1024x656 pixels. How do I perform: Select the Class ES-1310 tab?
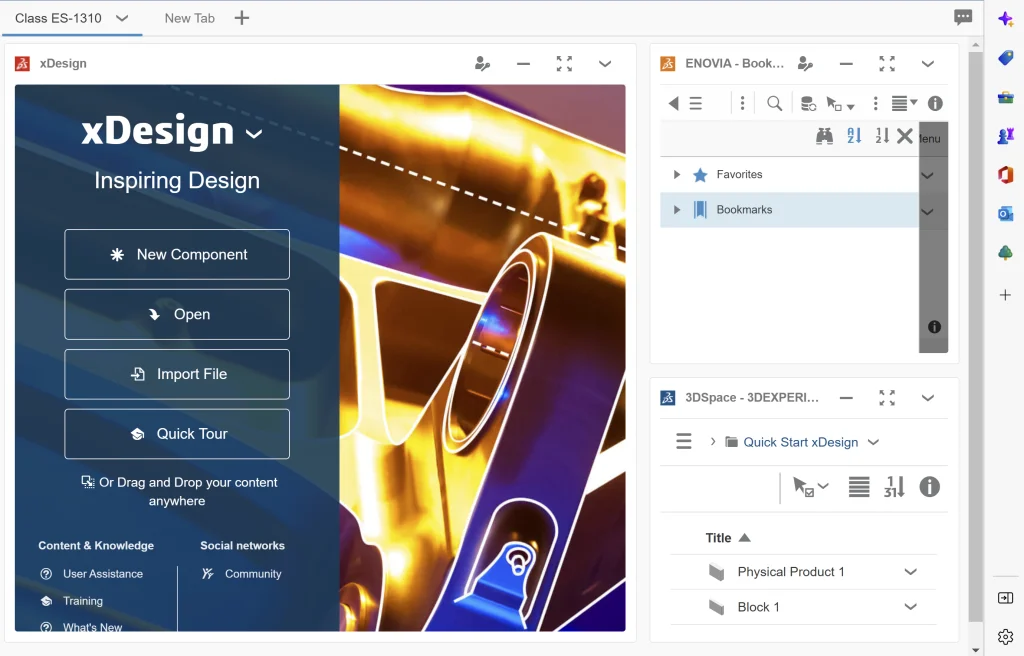click(x=60, y=17)
